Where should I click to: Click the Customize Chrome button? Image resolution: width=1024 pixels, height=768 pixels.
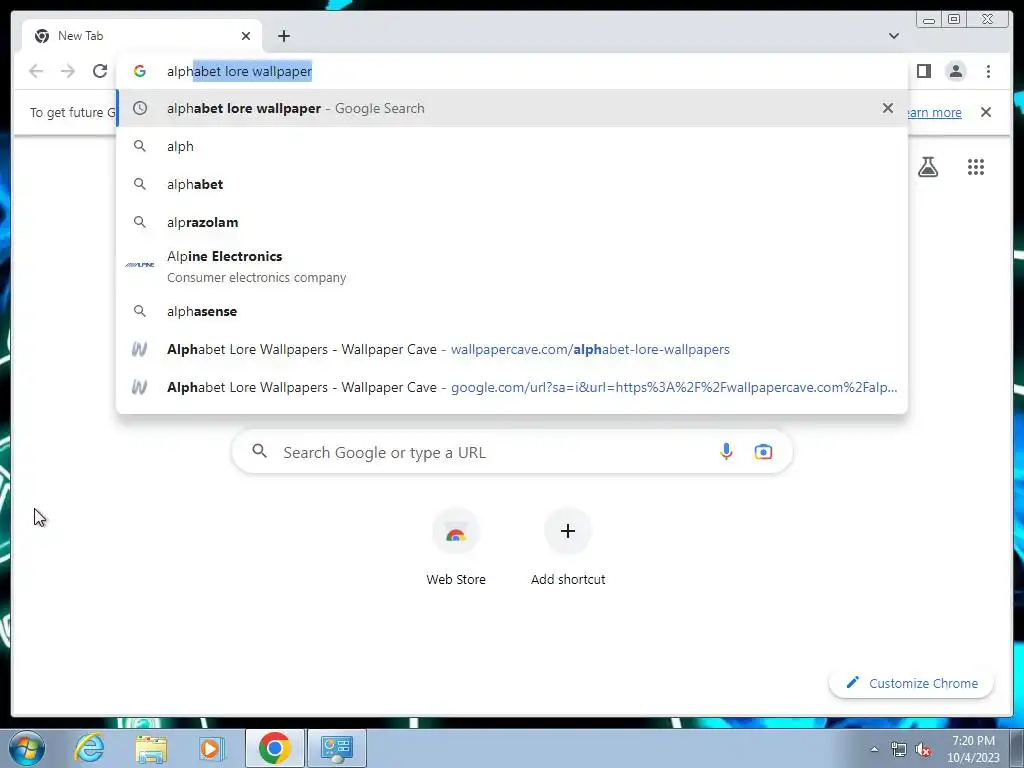(912, 683)
